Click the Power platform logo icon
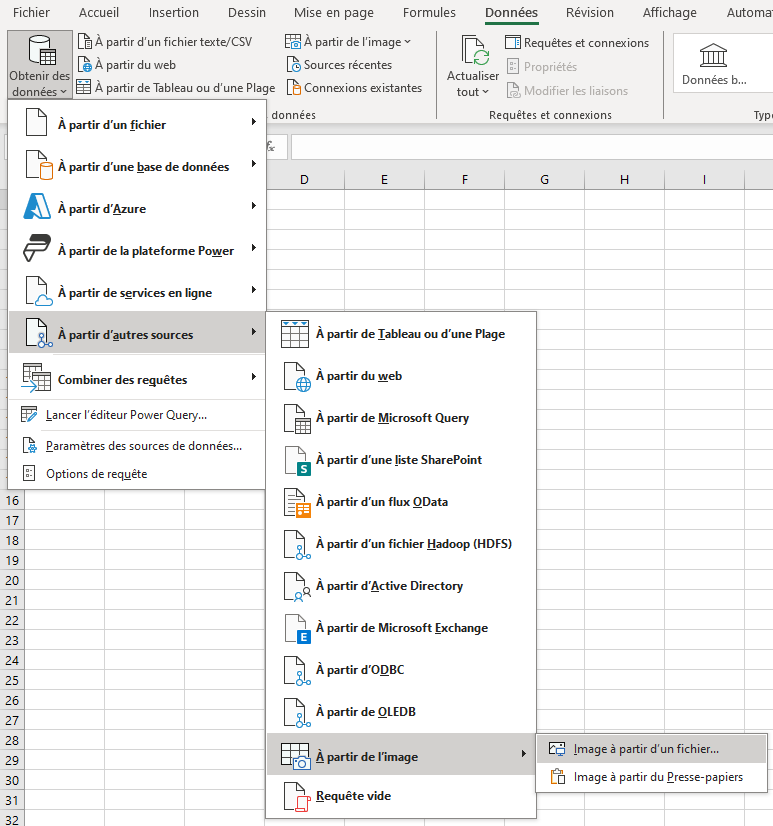The width and height of the screenshot is (773, 826). tap(37, 248)
